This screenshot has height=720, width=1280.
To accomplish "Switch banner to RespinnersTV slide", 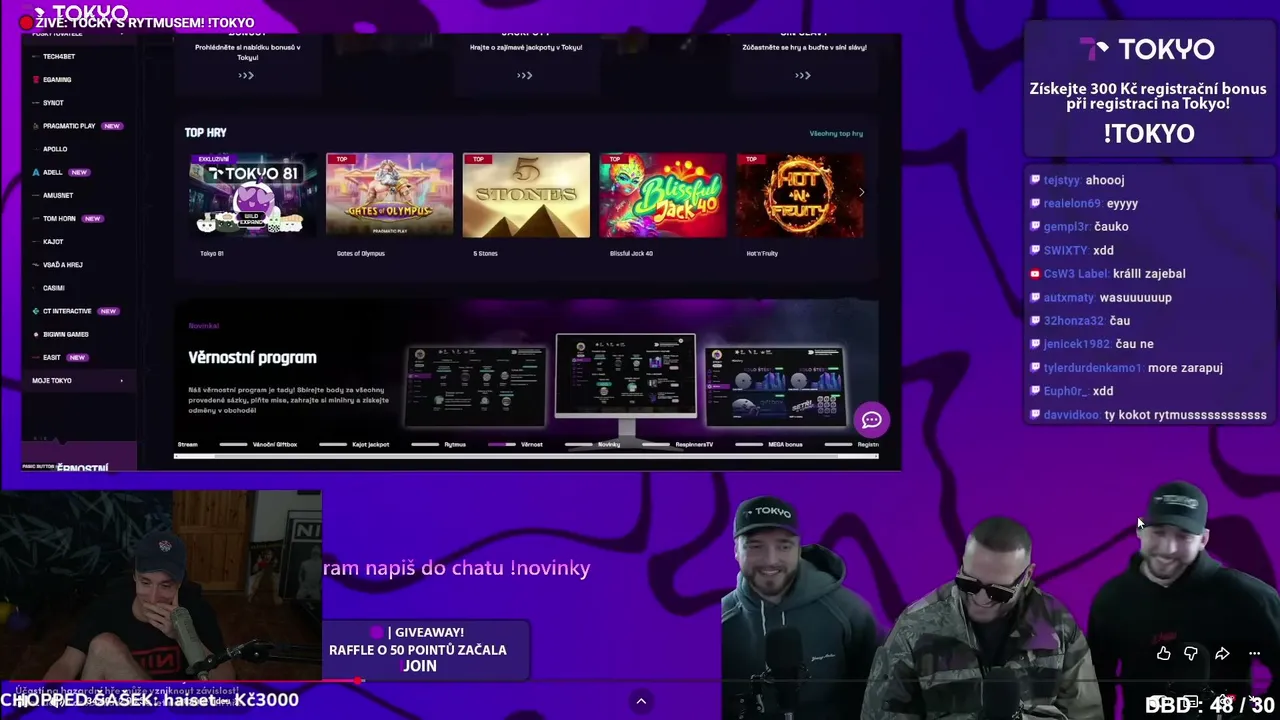I will point(694,444).
